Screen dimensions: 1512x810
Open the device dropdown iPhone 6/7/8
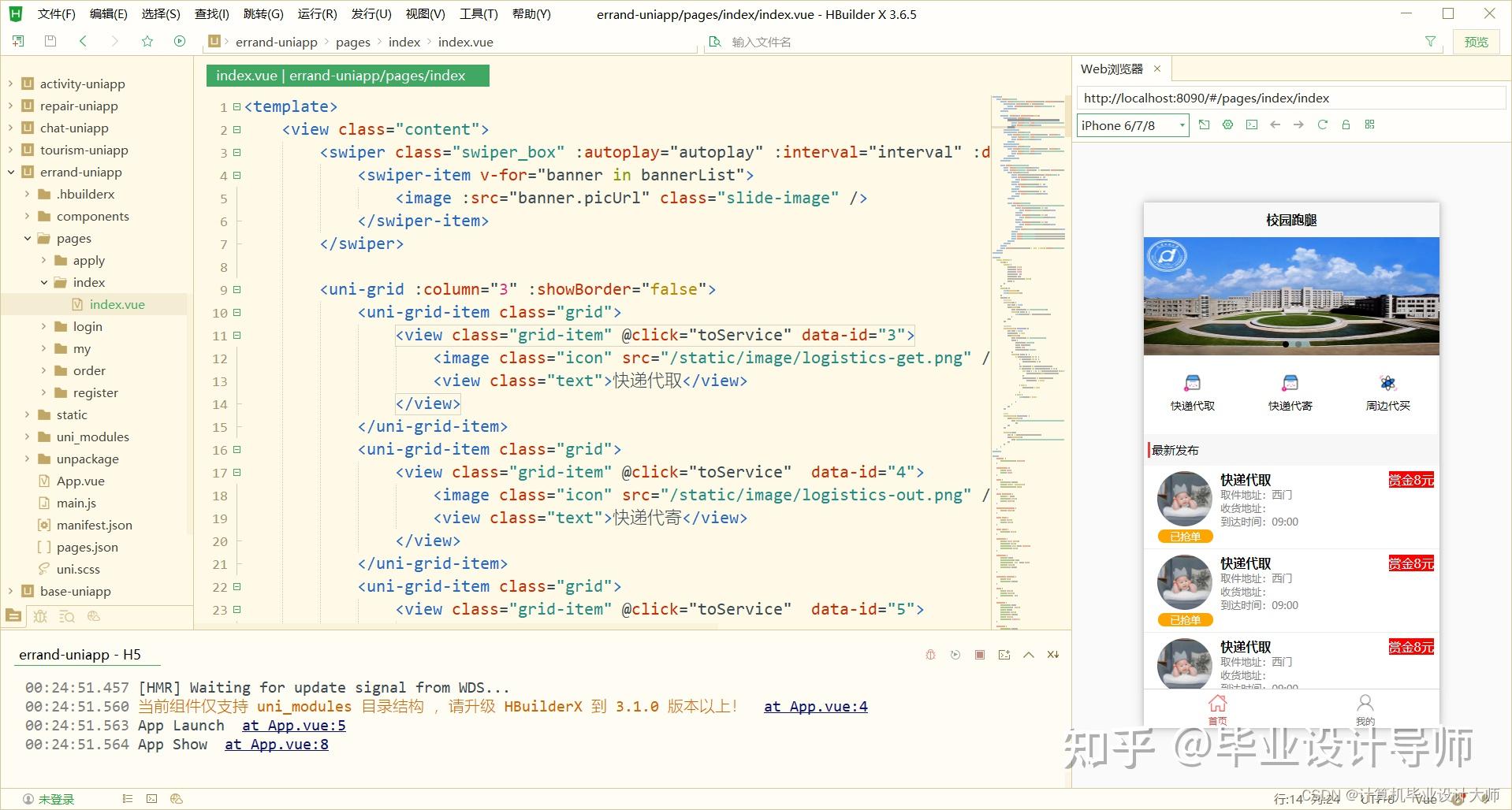(1133, 125)
